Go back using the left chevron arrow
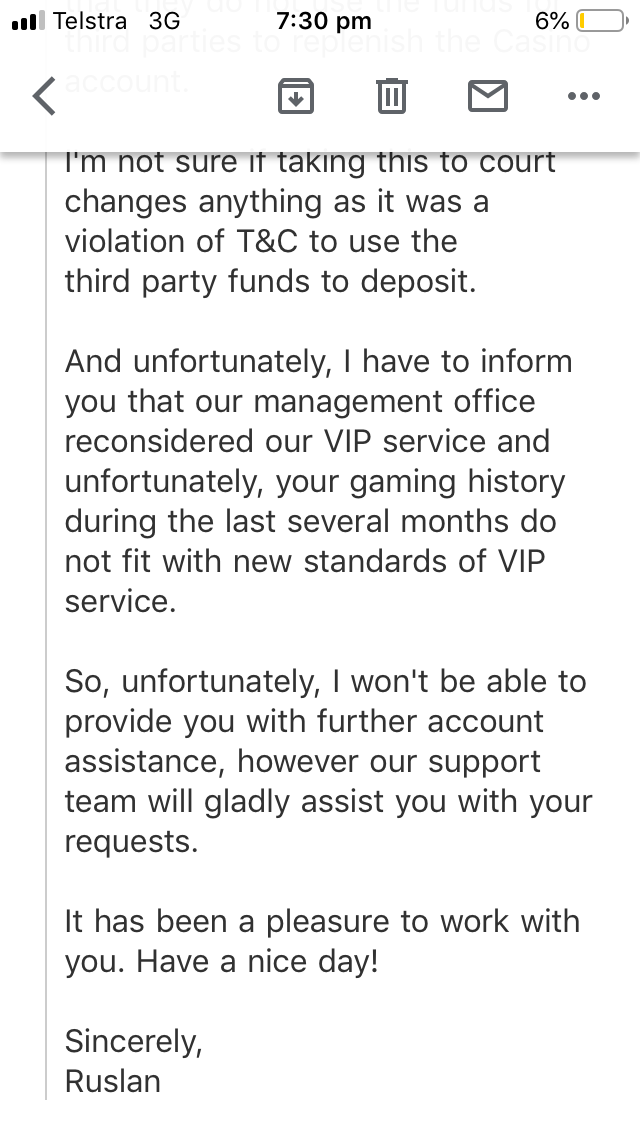The image size is (640, 1136). click(44, 96)
